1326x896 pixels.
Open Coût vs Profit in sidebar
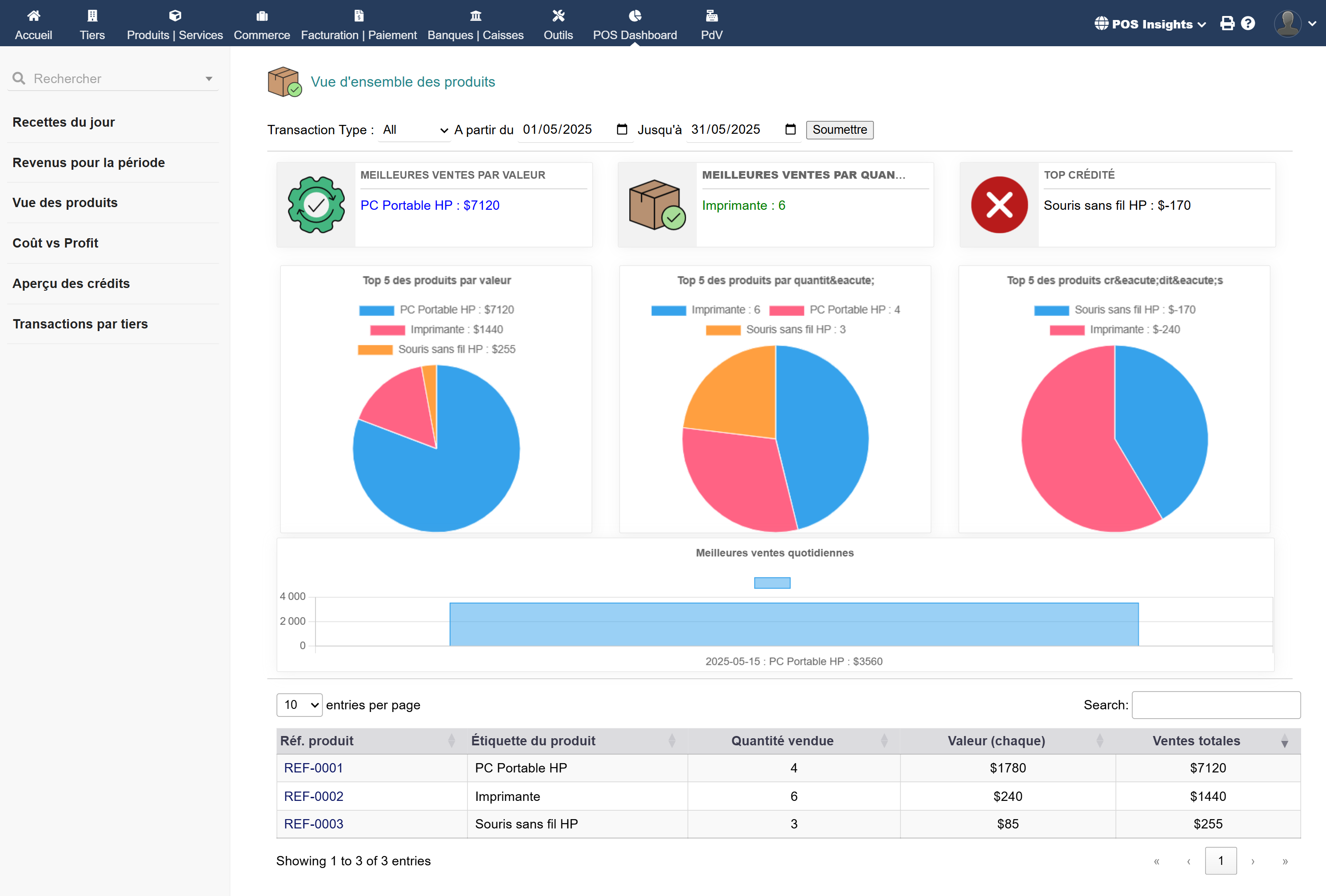(x=56, y=243)
